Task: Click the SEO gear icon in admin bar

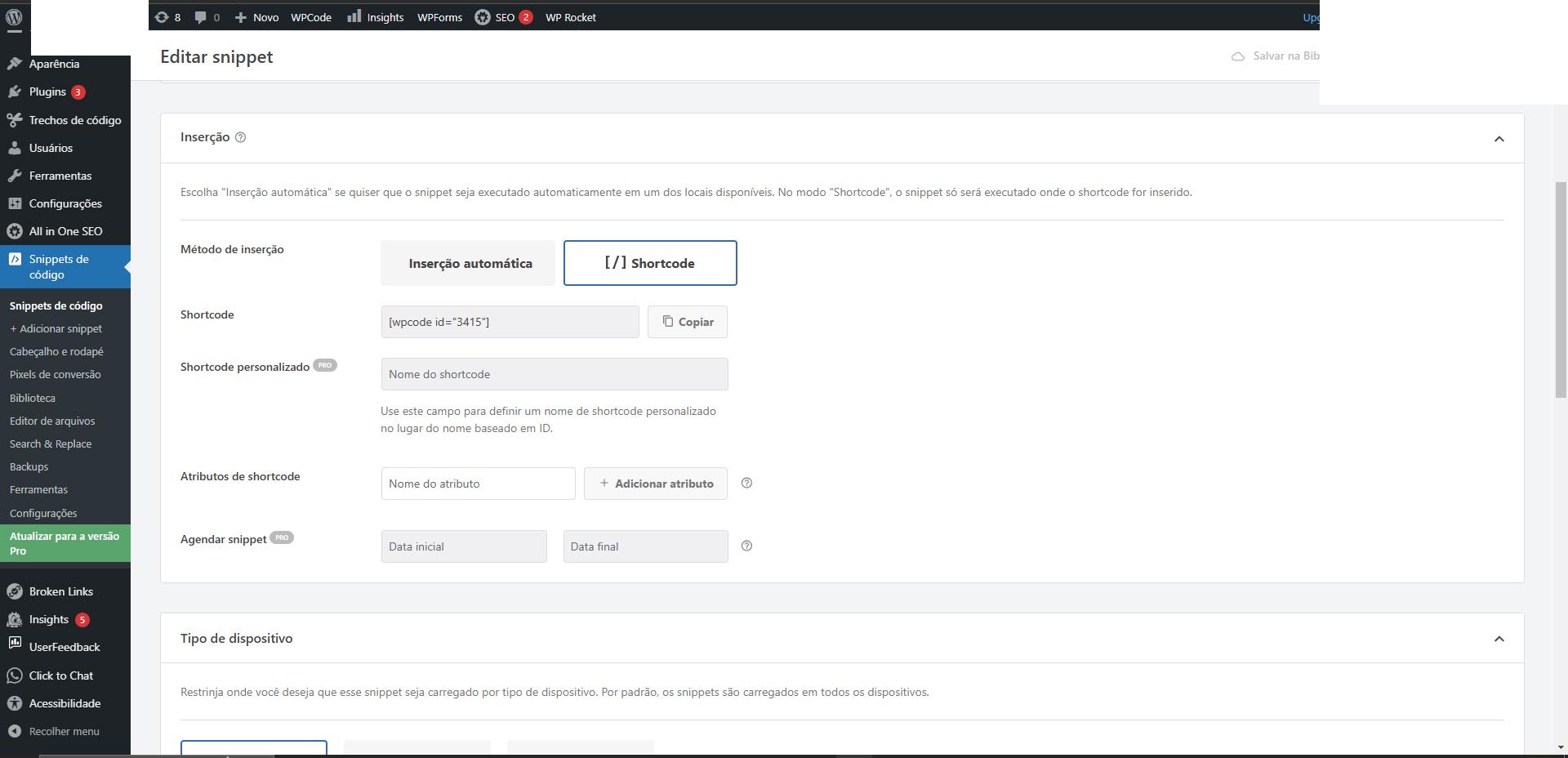Action: click(483, 17)
